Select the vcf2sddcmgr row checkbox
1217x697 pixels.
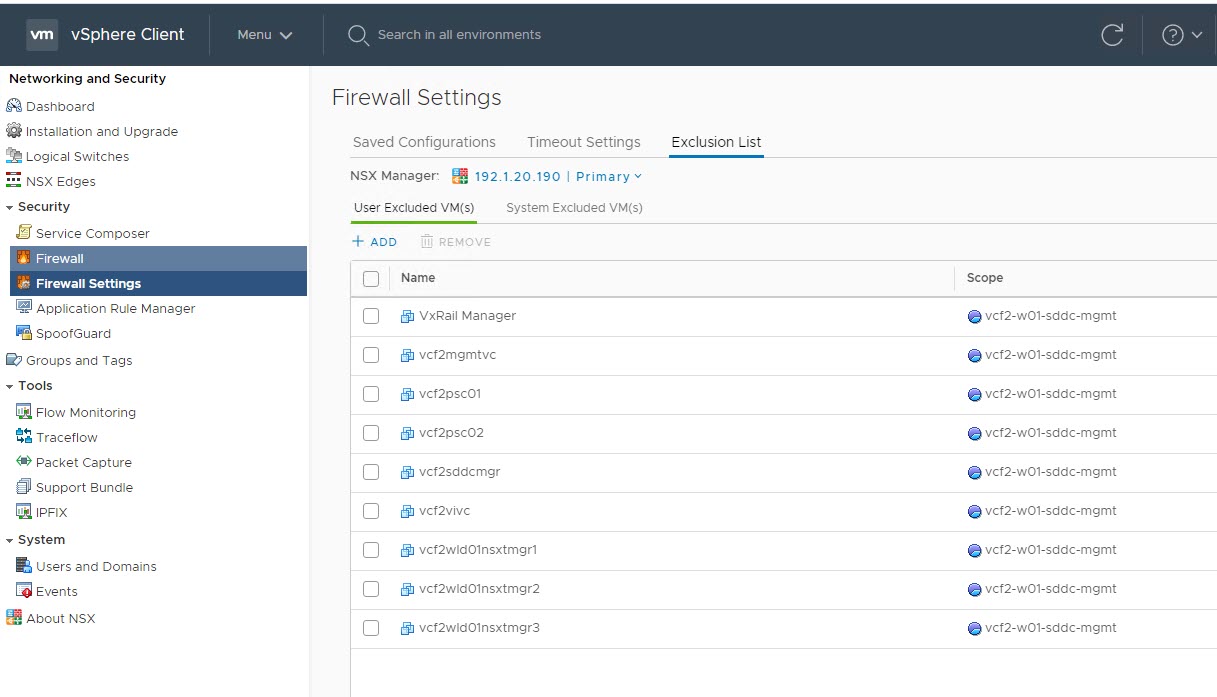tap(371, 472)
